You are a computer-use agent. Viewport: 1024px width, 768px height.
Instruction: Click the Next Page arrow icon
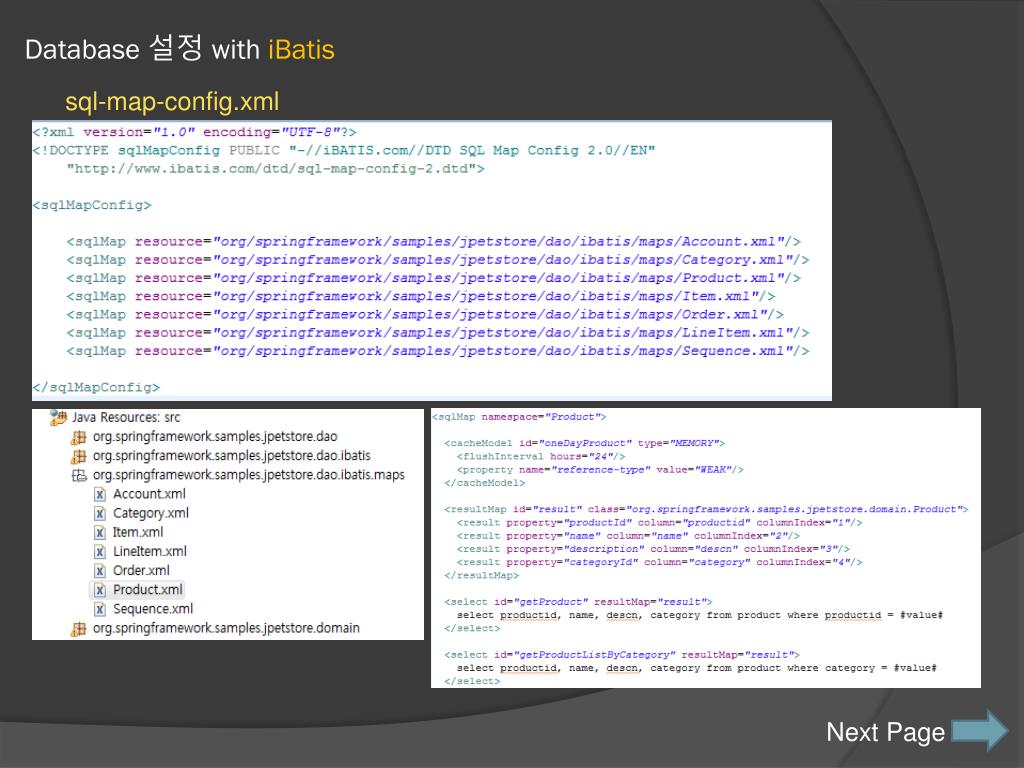[x=980, y=731]
